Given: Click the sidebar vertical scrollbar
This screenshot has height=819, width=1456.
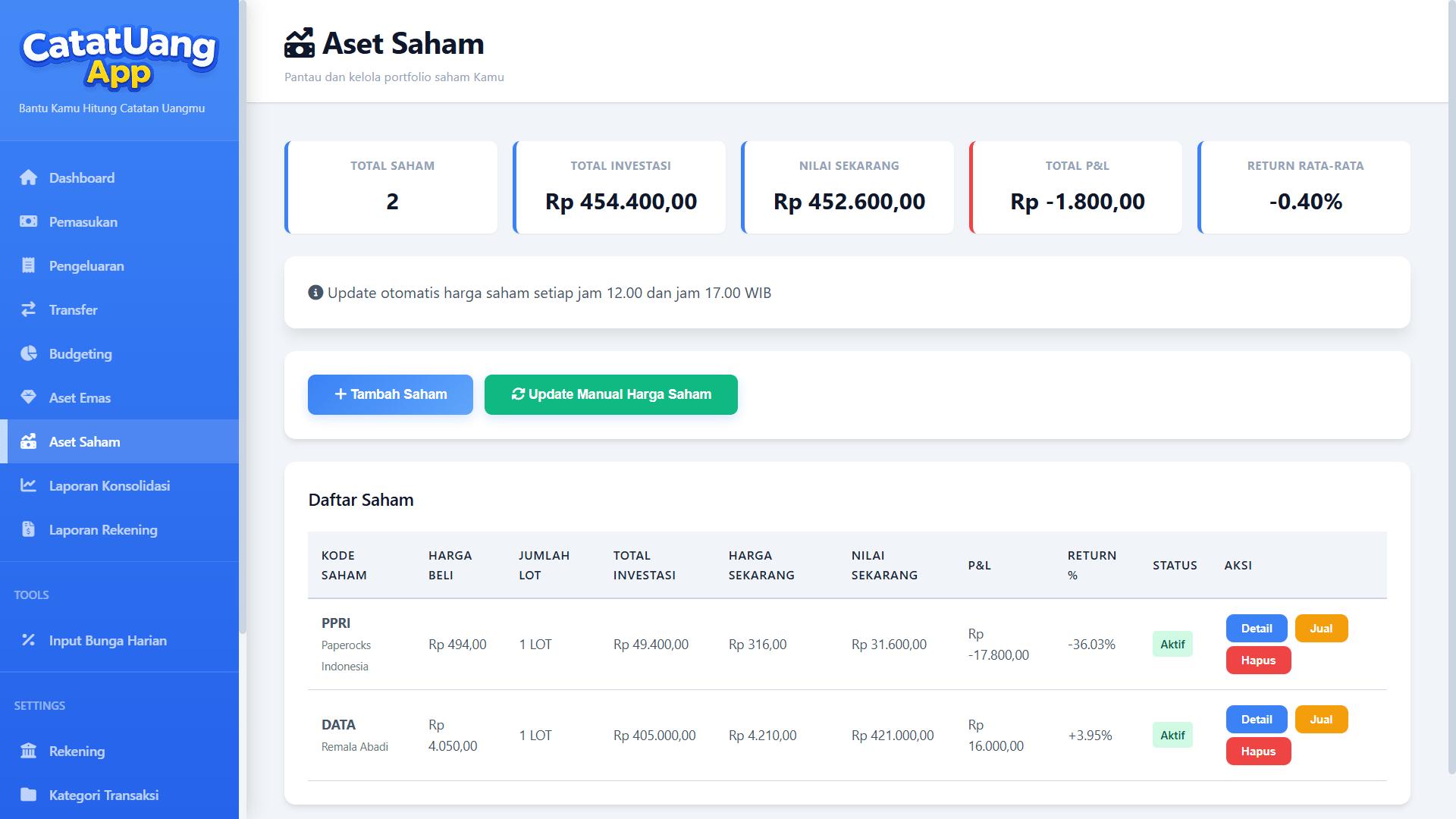Looking at the screenshot, I should coord(243,318).
